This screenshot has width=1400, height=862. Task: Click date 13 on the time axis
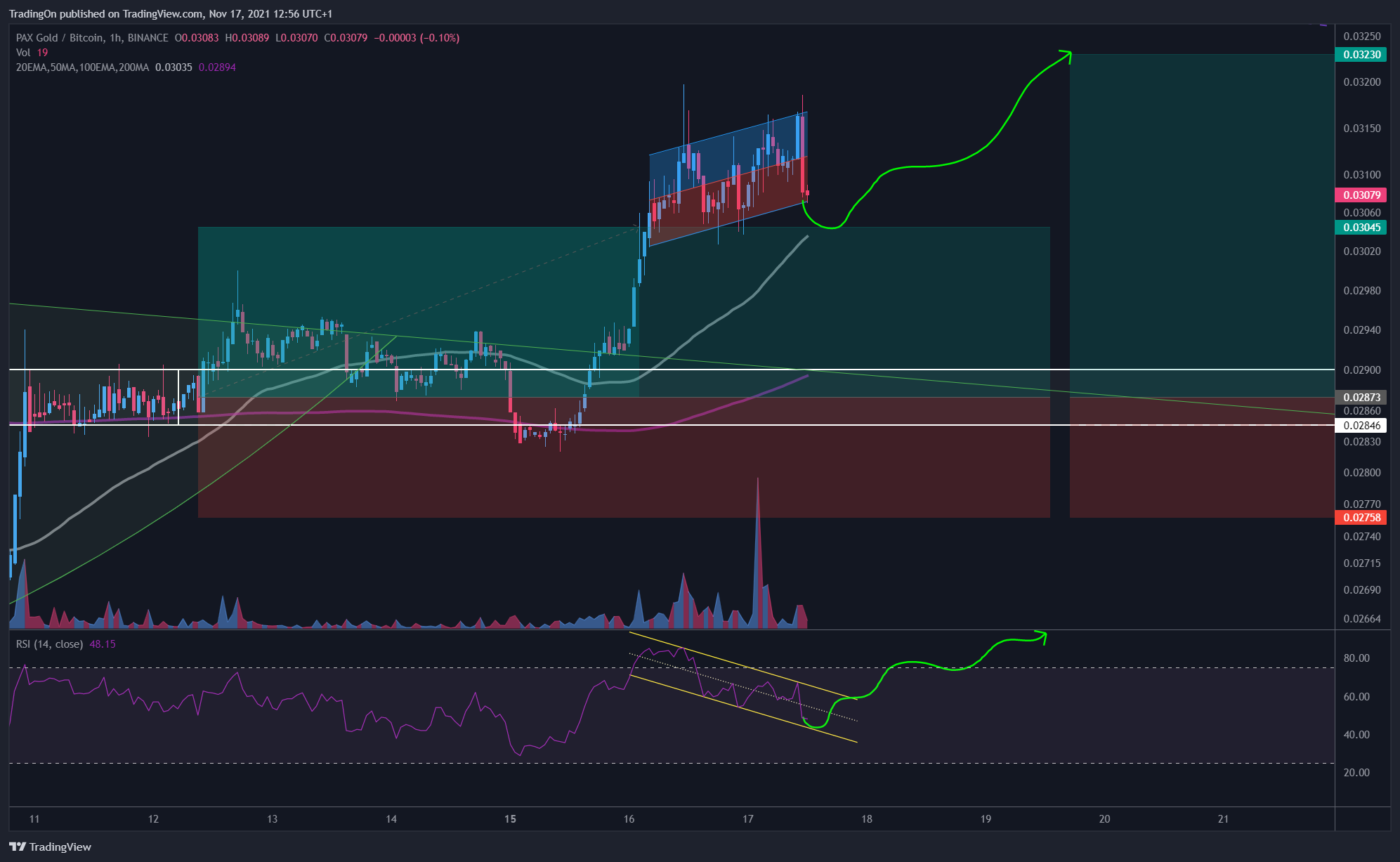[x=272, y=819]
